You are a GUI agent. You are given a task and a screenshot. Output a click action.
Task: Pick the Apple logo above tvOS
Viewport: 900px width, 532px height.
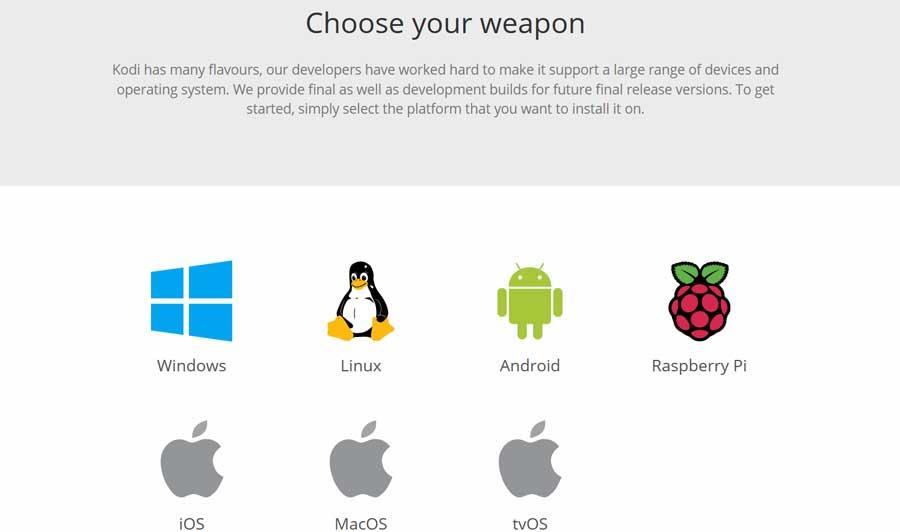tap(530, 459)
